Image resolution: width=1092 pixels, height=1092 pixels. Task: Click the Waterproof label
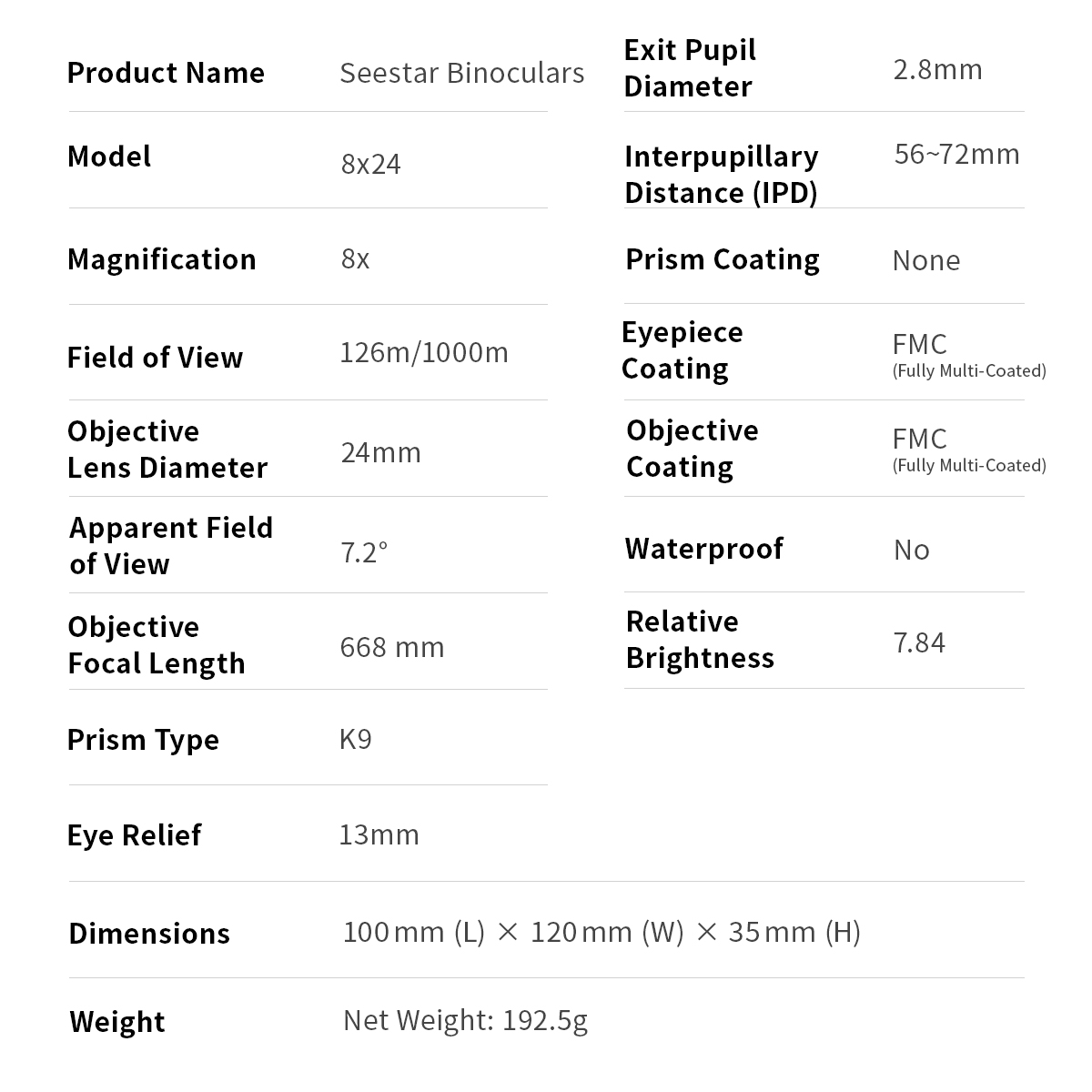[703, 549]
